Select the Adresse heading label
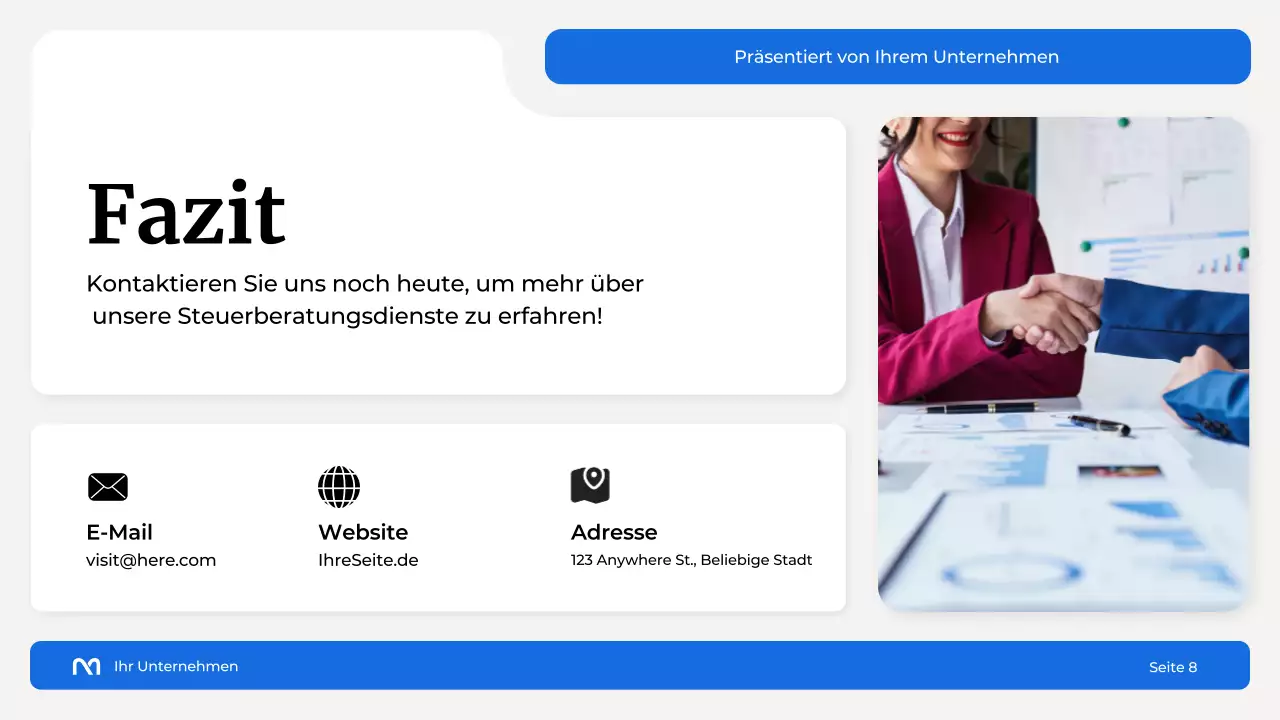Screen dimensions: 1280x720 [x=614, y=532]
